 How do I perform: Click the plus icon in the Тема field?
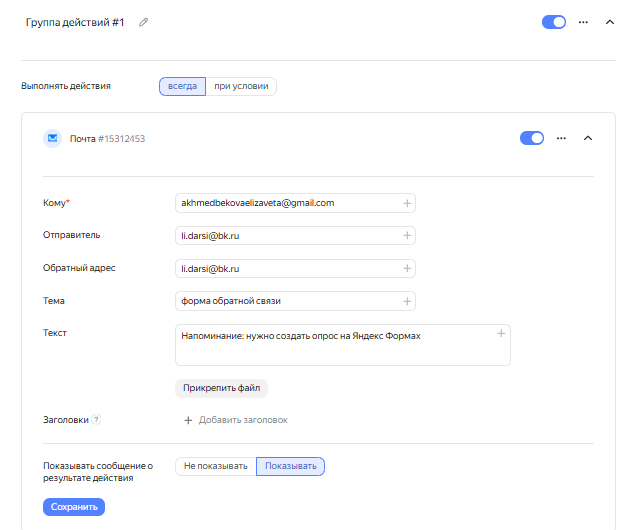point(407,301)
